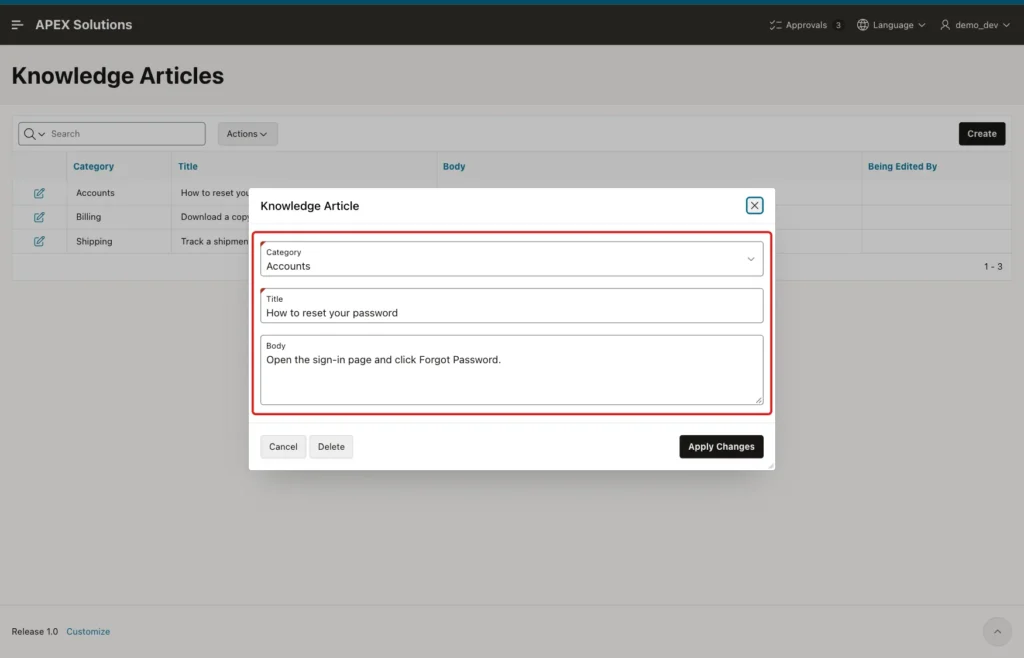Open the search column selector magnifier icon

point(34,134)
